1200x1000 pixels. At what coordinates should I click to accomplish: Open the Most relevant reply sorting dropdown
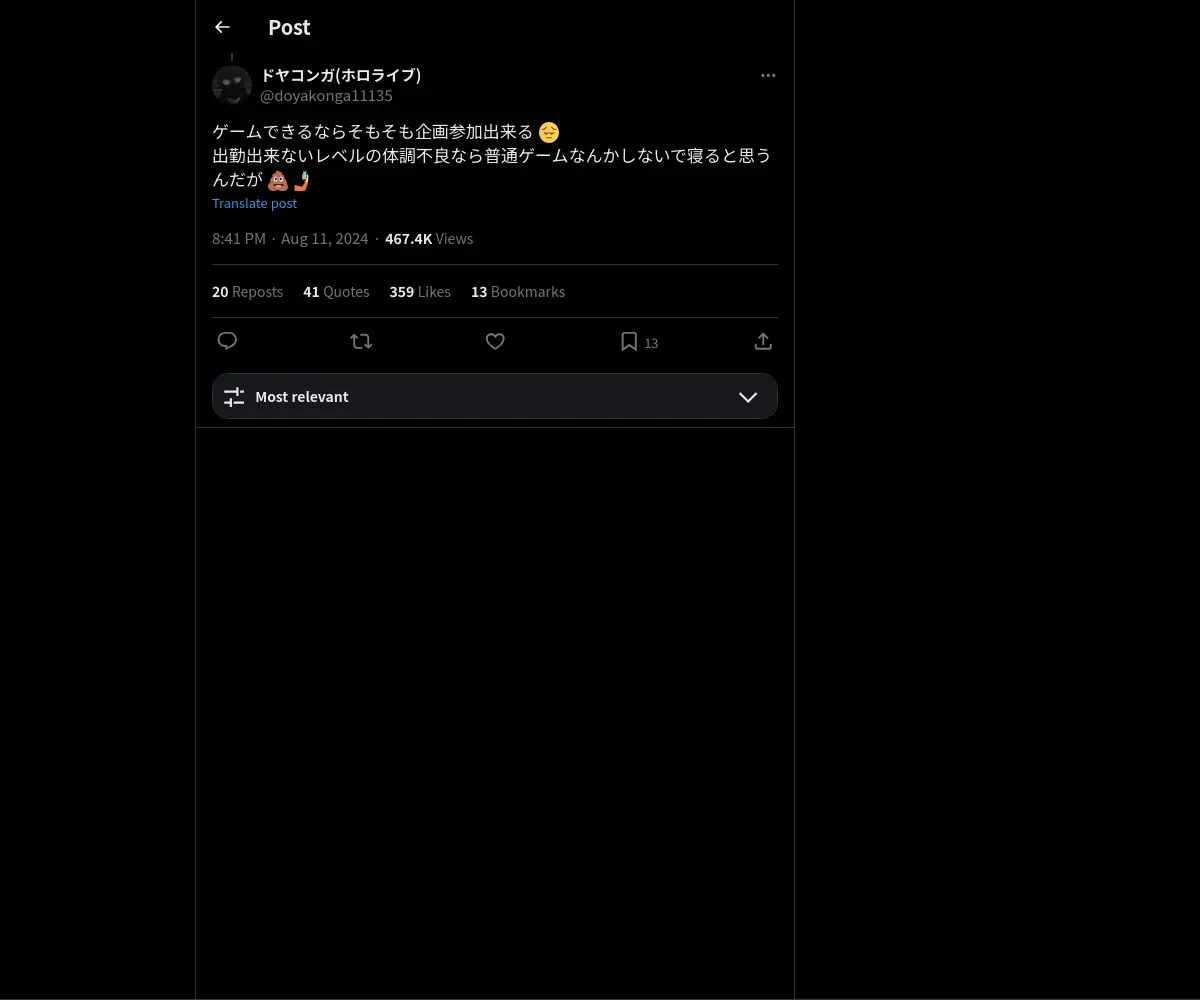pos(495,396)
